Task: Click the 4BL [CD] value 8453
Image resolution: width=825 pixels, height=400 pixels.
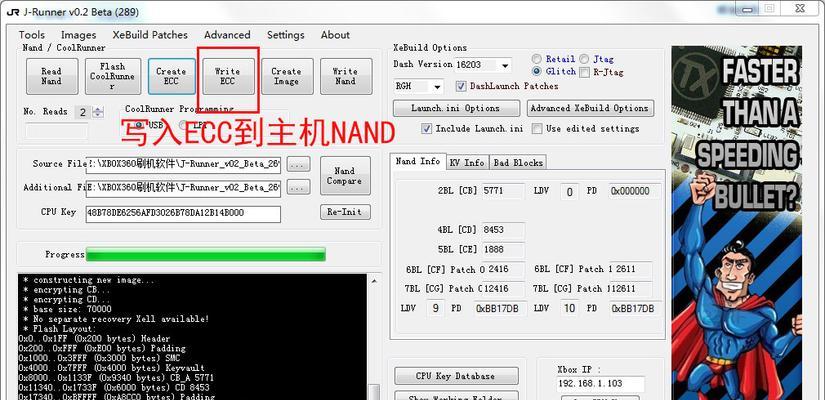Action: 504,229
